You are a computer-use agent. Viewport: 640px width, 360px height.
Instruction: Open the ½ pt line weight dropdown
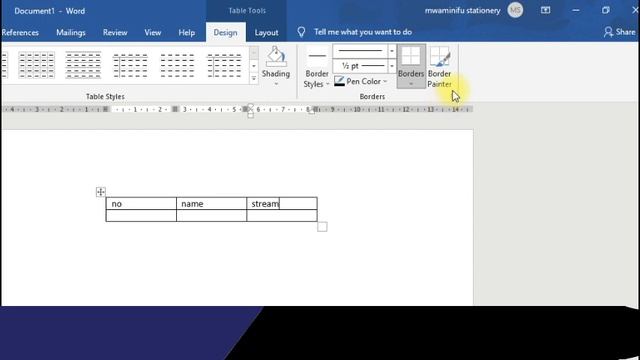[391, 66]
